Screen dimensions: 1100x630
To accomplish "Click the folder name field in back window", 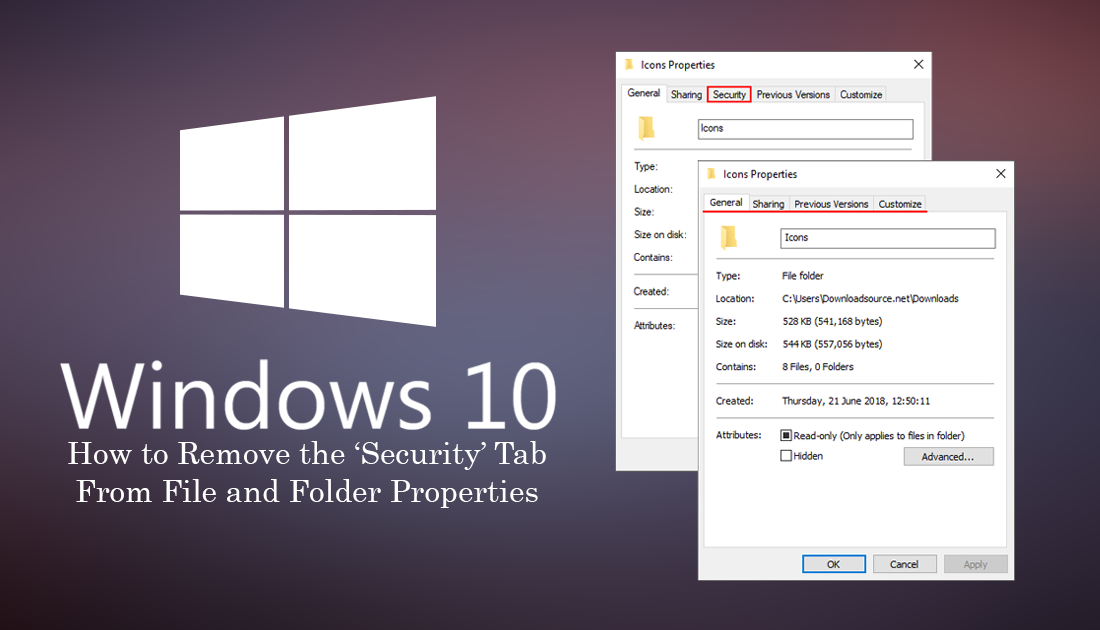I will tap(805, 128).
